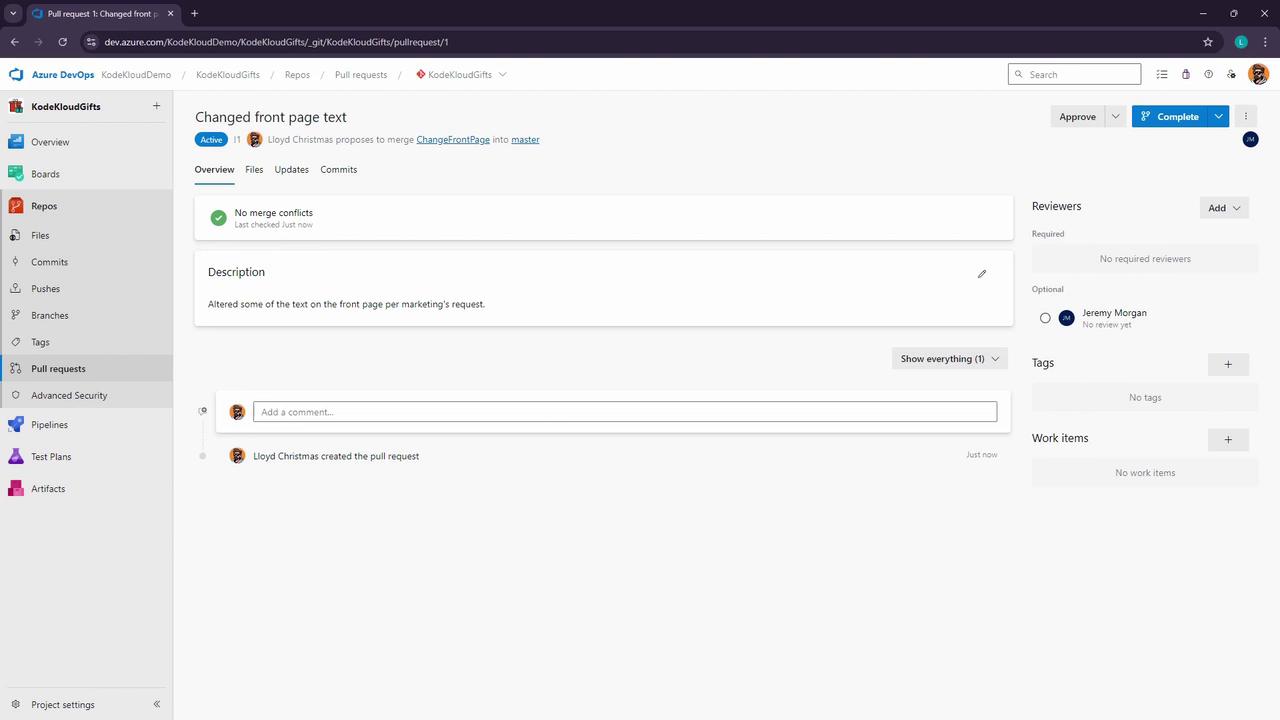Open the Overview sidebar icon
Viewport: 1280px width, 720px height.
point(16,142)
